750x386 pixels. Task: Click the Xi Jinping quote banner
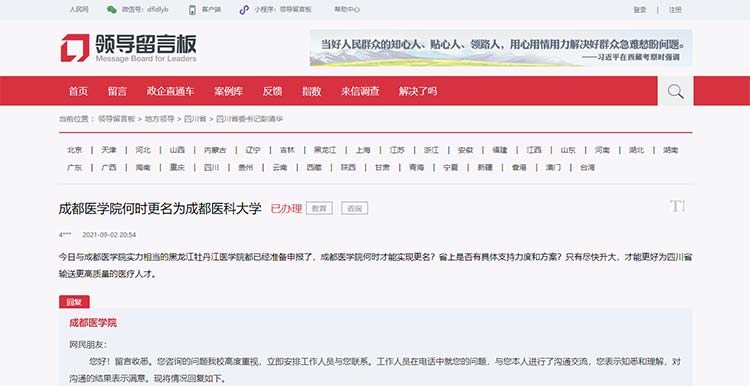(501, 48)
